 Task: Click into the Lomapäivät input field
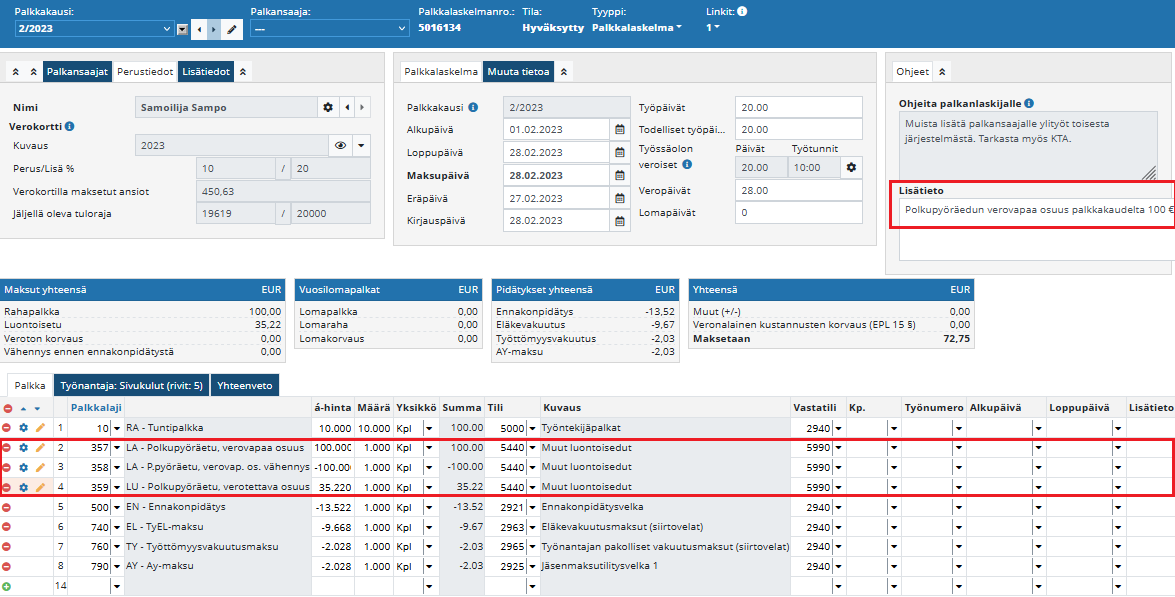pyautogui.click(x=797, y=213)
